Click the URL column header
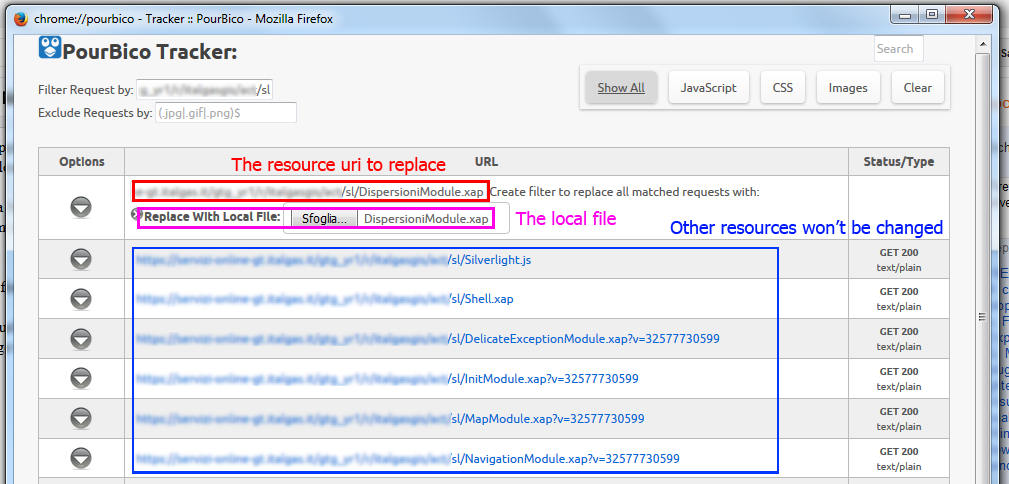Screen dimensions: 1009x484 pos(486,162)
